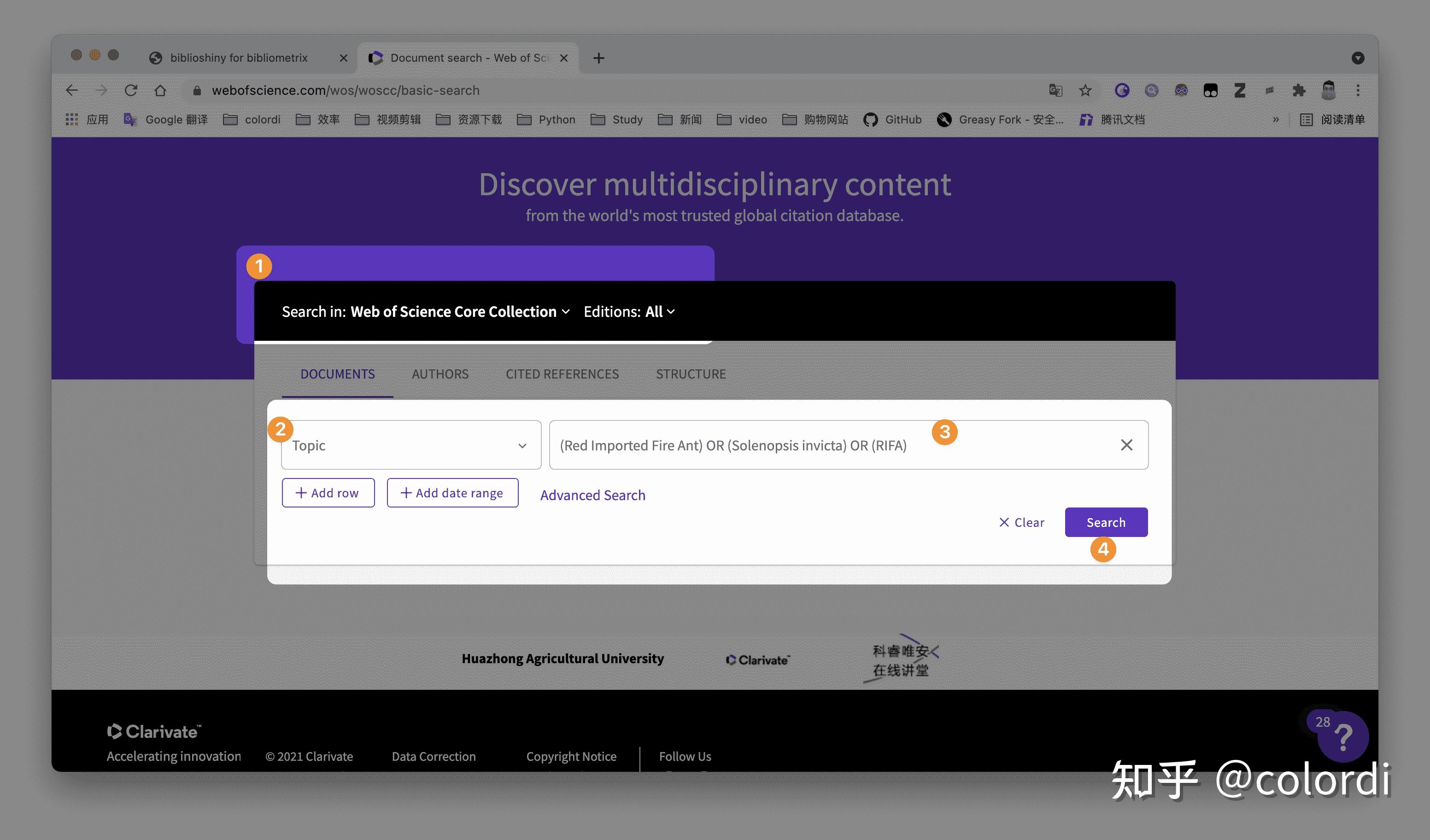Open the help question mark bubble
Image resolution: width=1430 pixels, height=840 pixels.
[x=1342, y=737]
